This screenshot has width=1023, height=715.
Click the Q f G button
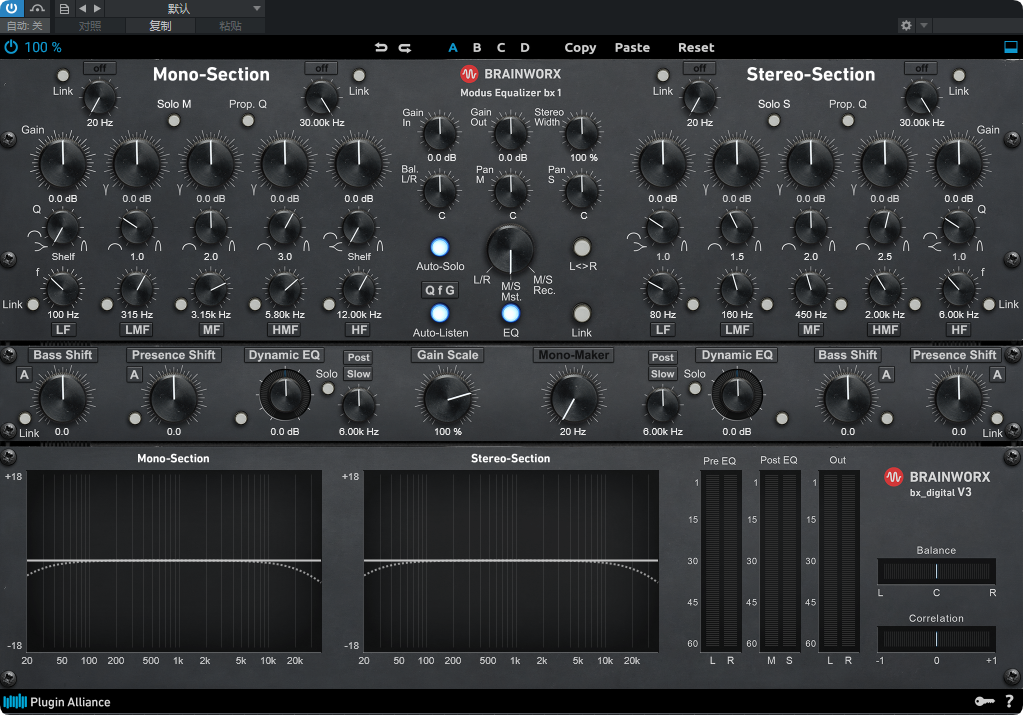point(440,290)
